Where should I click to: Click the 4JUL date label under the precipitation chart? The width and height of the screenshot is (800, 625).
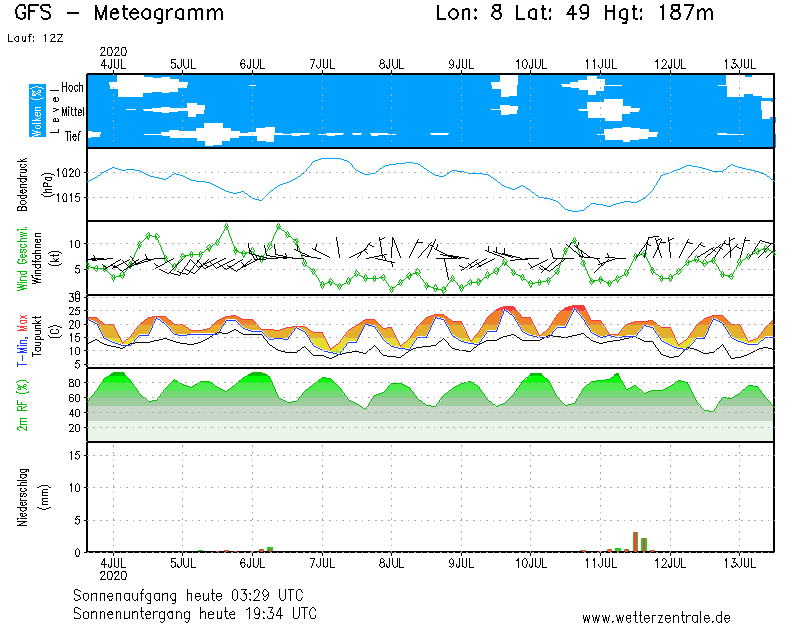(113, 563)
